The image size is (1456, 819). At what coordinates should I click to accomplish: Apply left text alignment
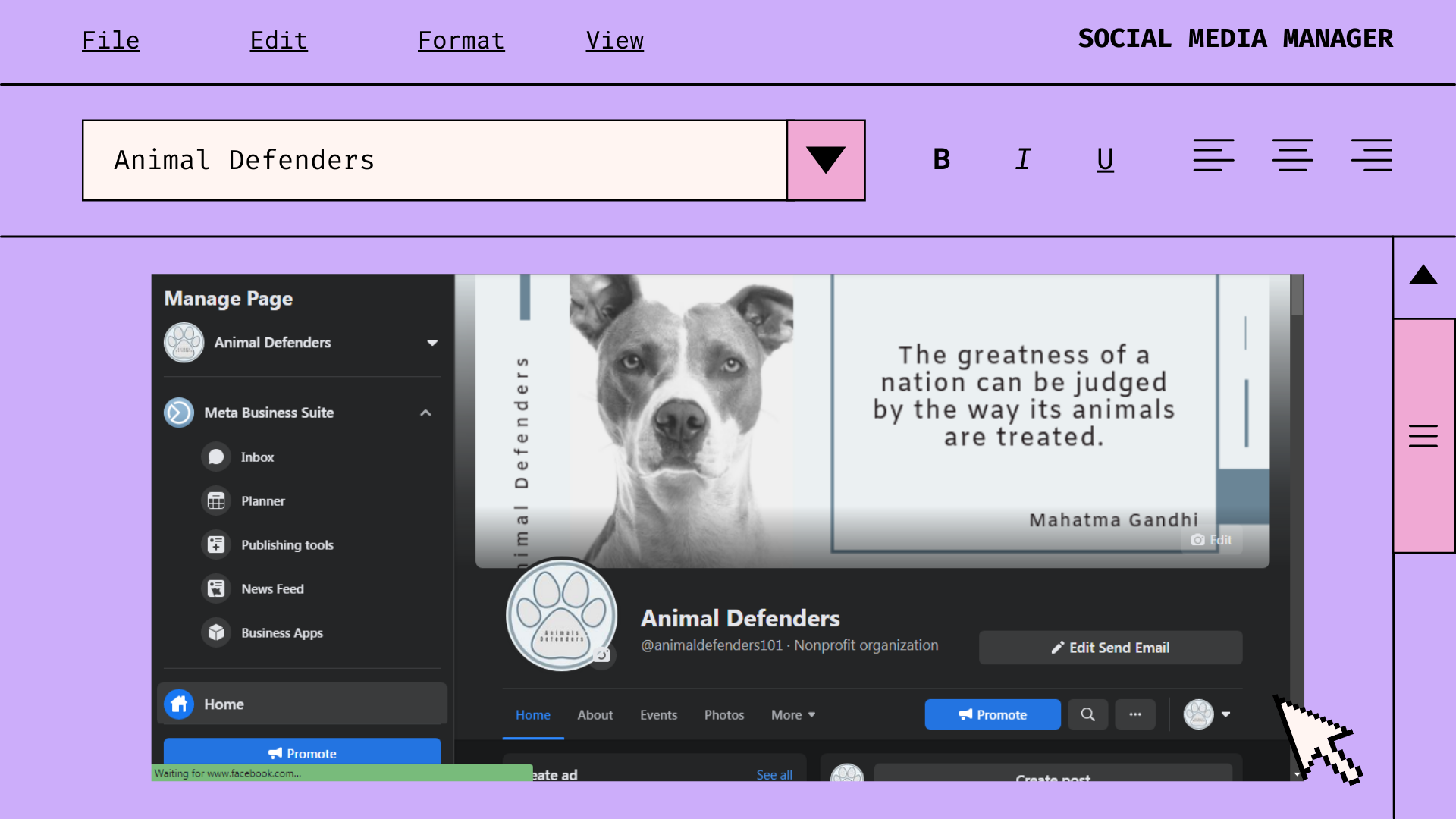[x=1213, y=155]
